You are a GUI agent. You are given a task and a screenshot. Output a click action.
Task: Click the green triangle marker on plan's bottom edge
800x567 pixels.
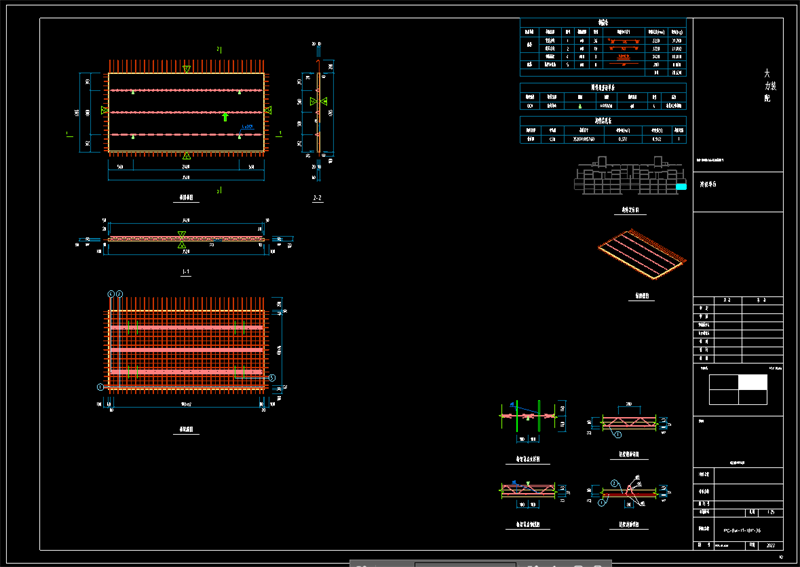coord(187,156)
